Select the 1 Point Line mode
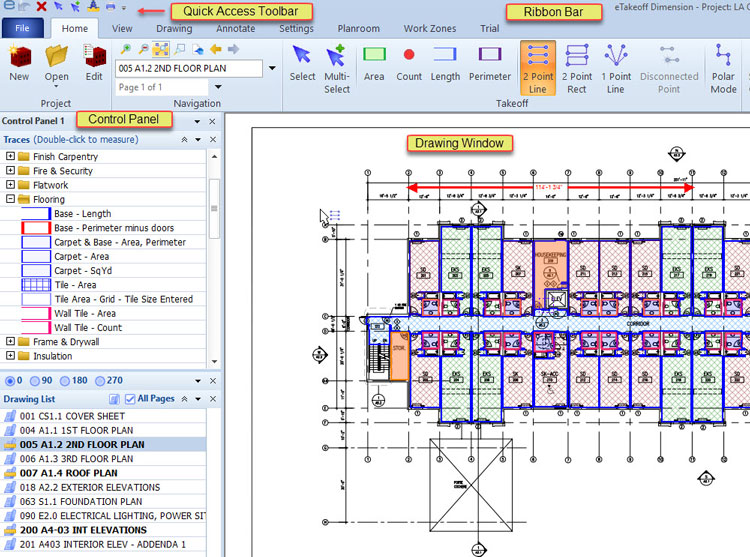The image size is (750, 557). 616,67
